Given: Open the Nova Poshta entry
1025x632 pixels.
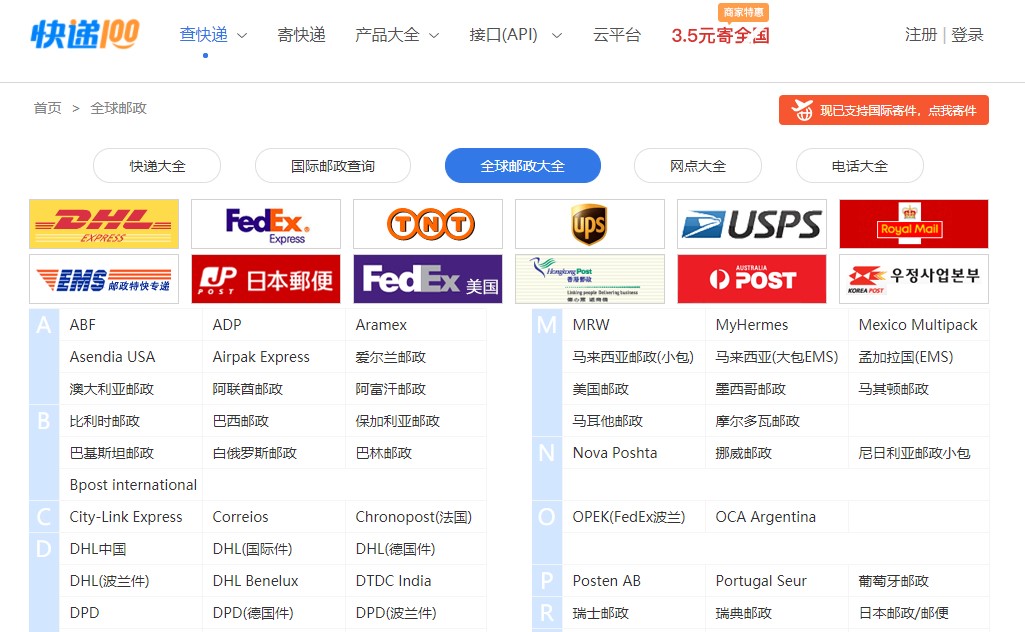Looking at the screenshot, I should point(615,453).
